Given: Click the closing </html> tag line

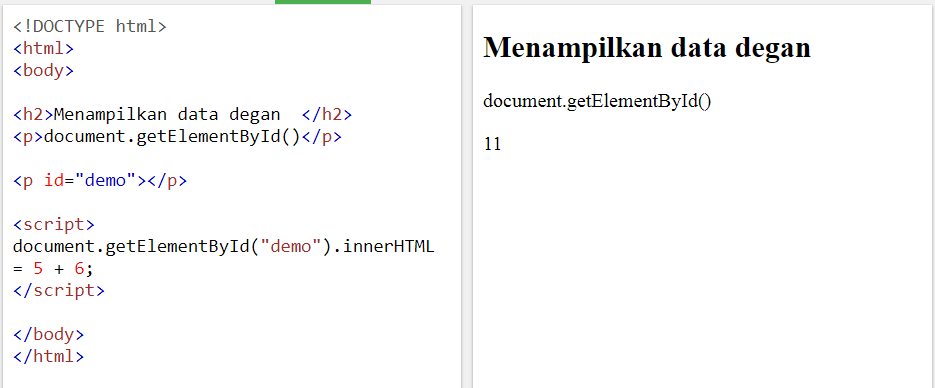Looking at the screenshot, I should tap(48, 356).
